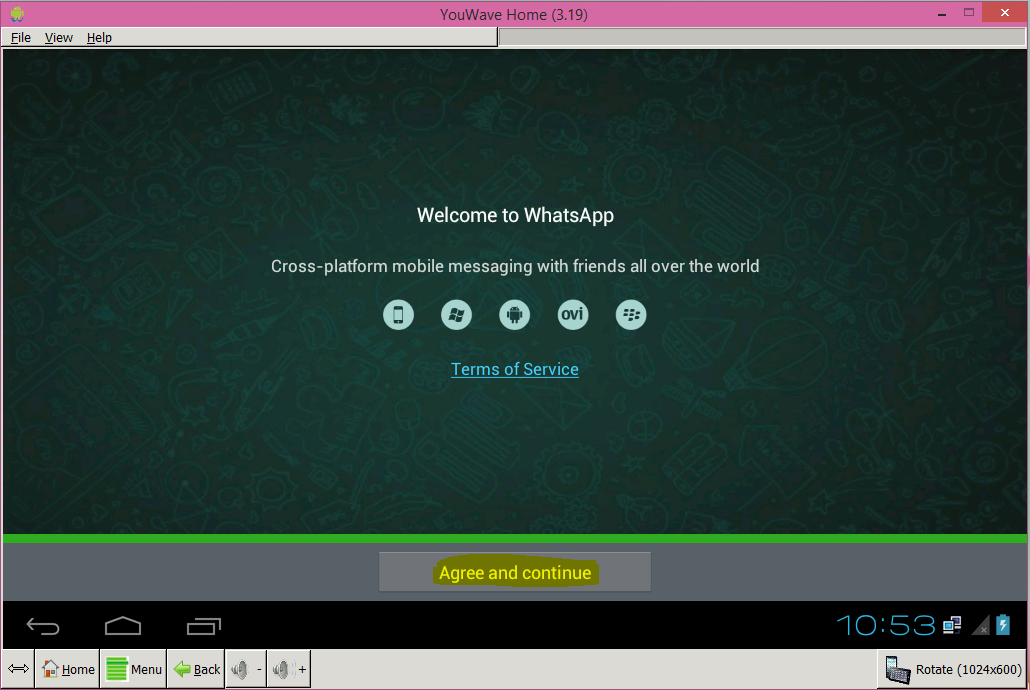Viewport: 1030px width, 690px height.
Task: Click the BlackBerry platform icon
Action: coord(631,315)
